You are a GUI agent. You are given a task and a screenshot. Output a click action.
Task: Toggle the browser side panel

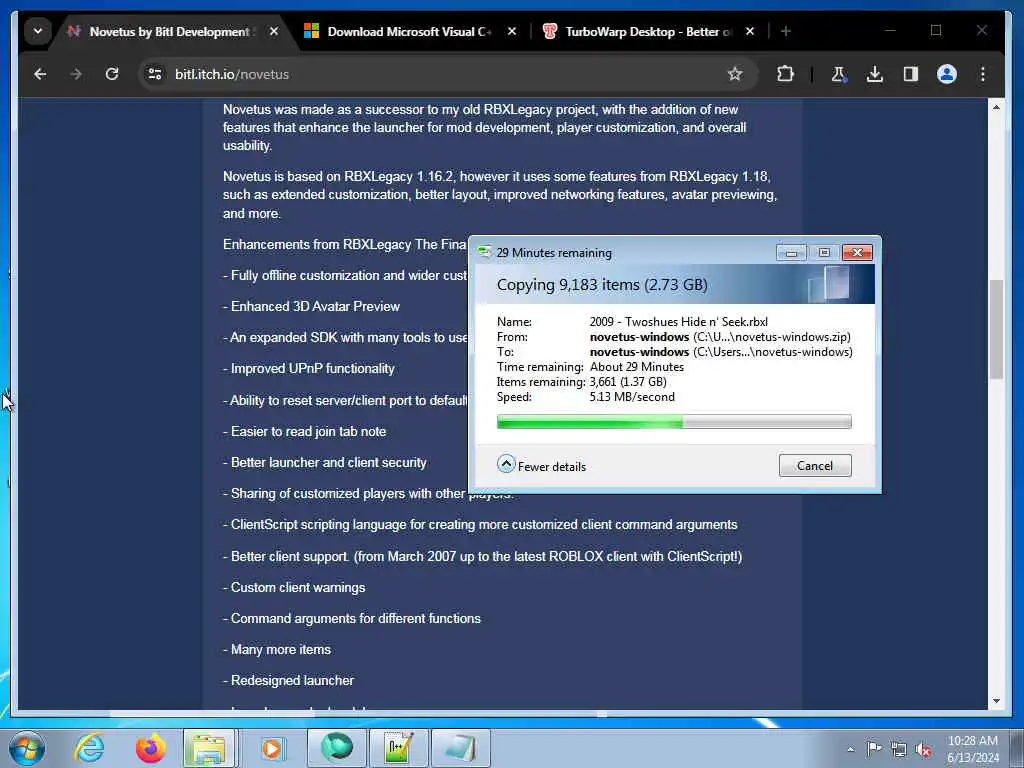point(910,74)
